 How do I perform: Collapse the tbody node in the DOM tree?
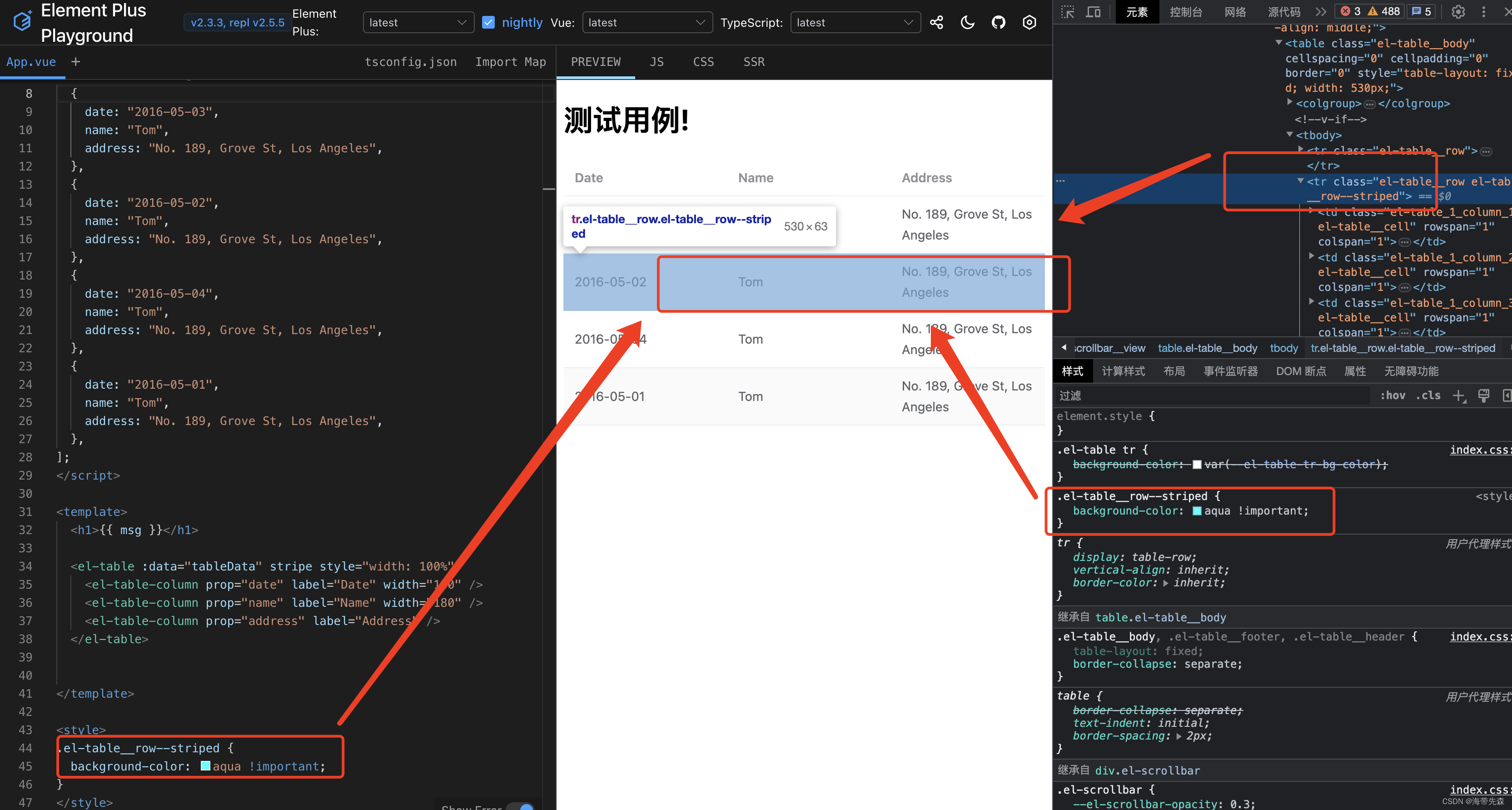click(x=1289, y=135)
